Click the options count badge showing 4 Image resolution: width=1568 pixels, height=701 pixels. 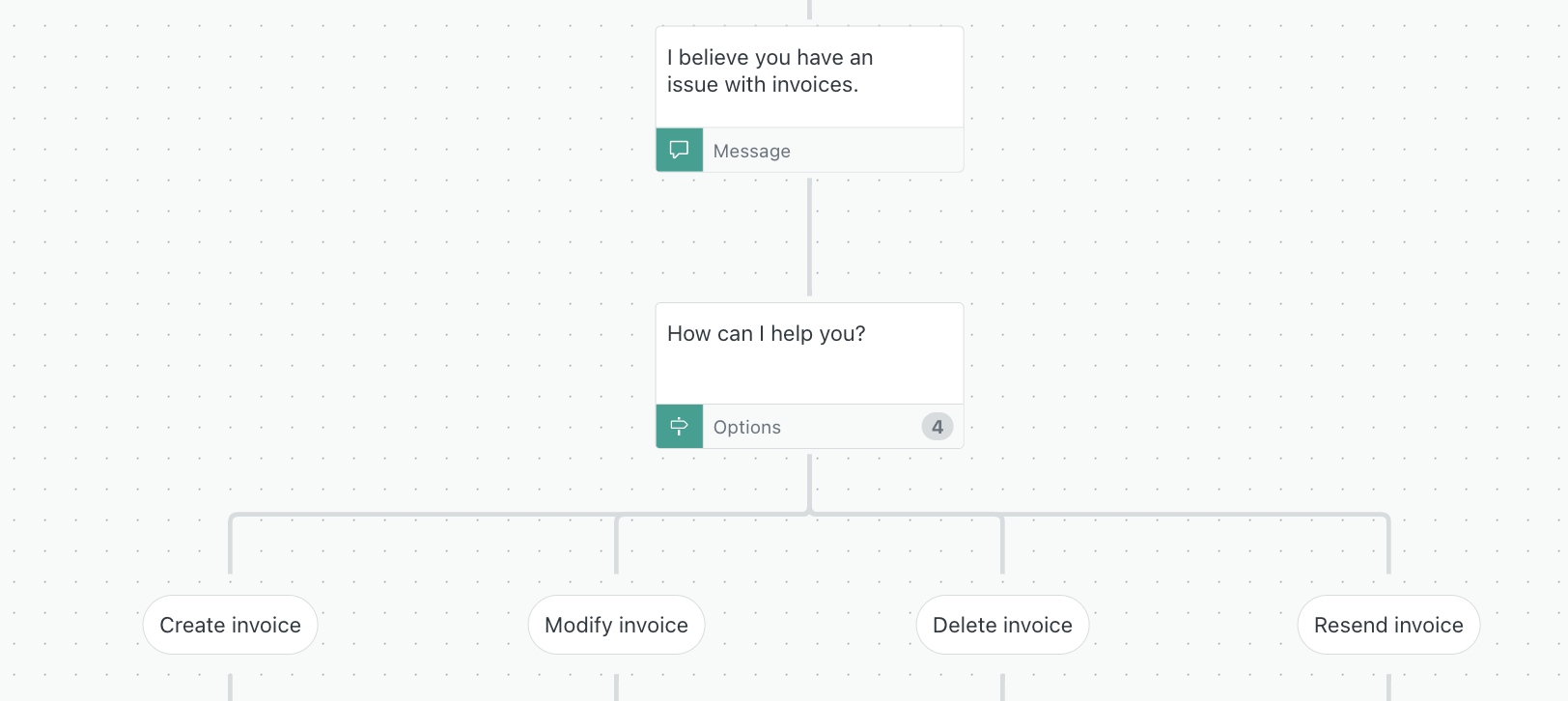(x=937, y=427)
